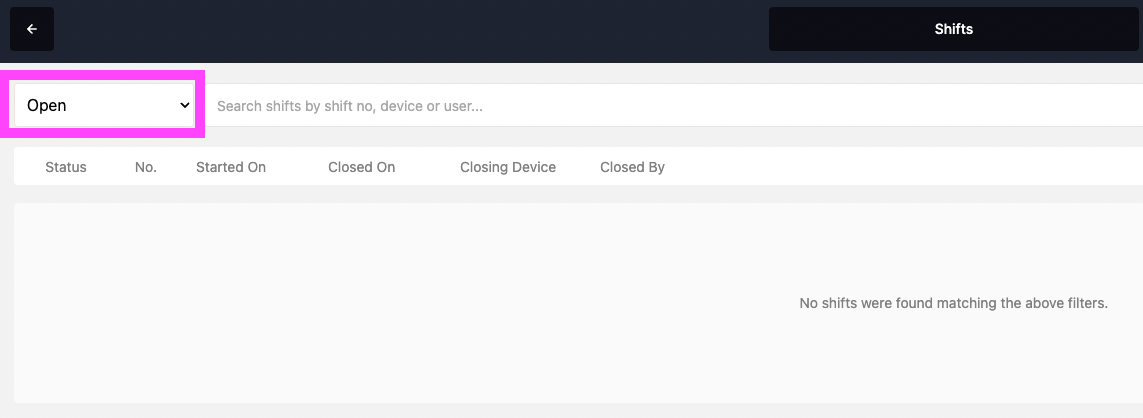
Task: Click the empty shifts results panel
Action: coord(400,300)
